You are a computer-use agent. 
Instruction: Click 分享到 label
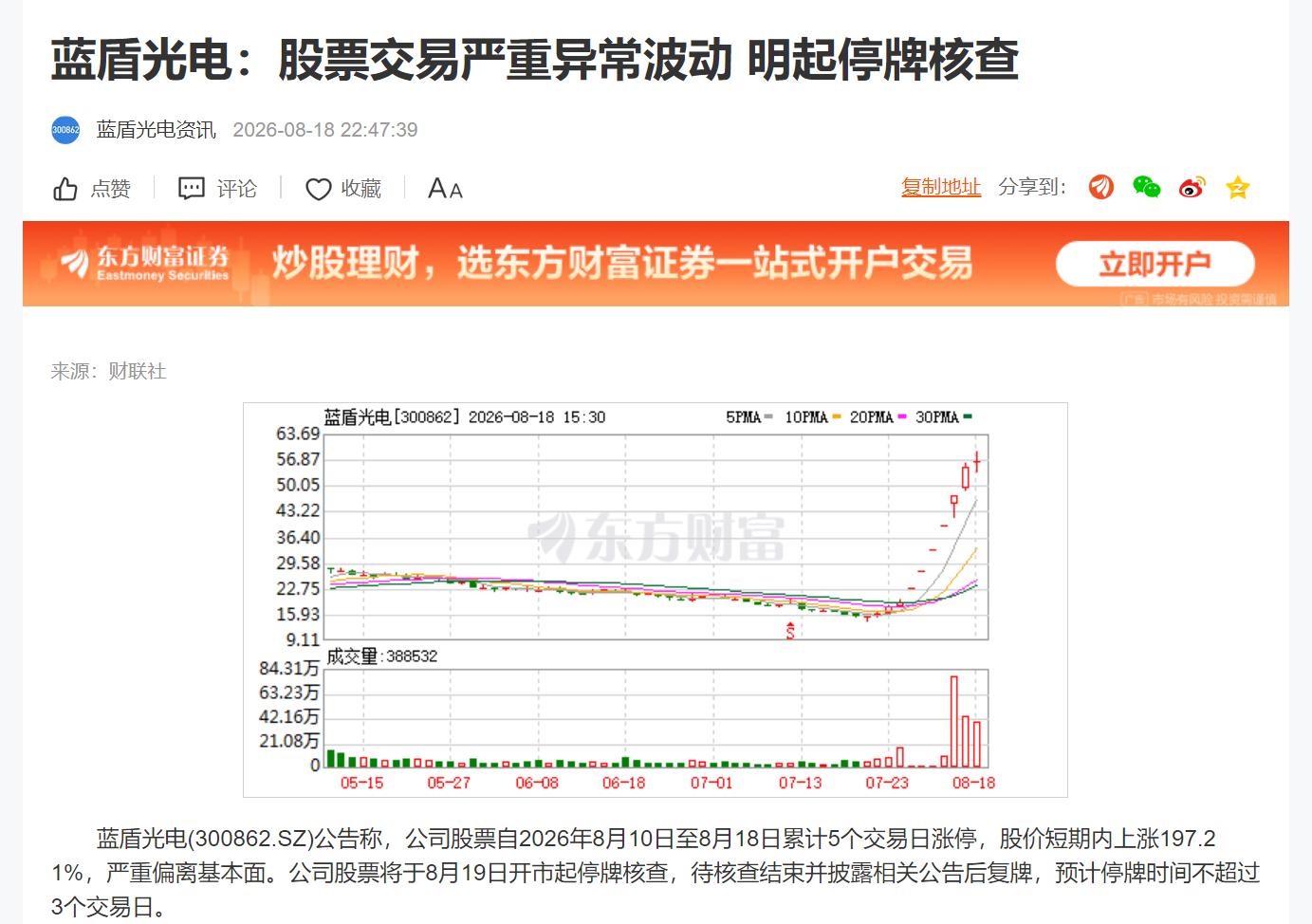click(1032, 187)
